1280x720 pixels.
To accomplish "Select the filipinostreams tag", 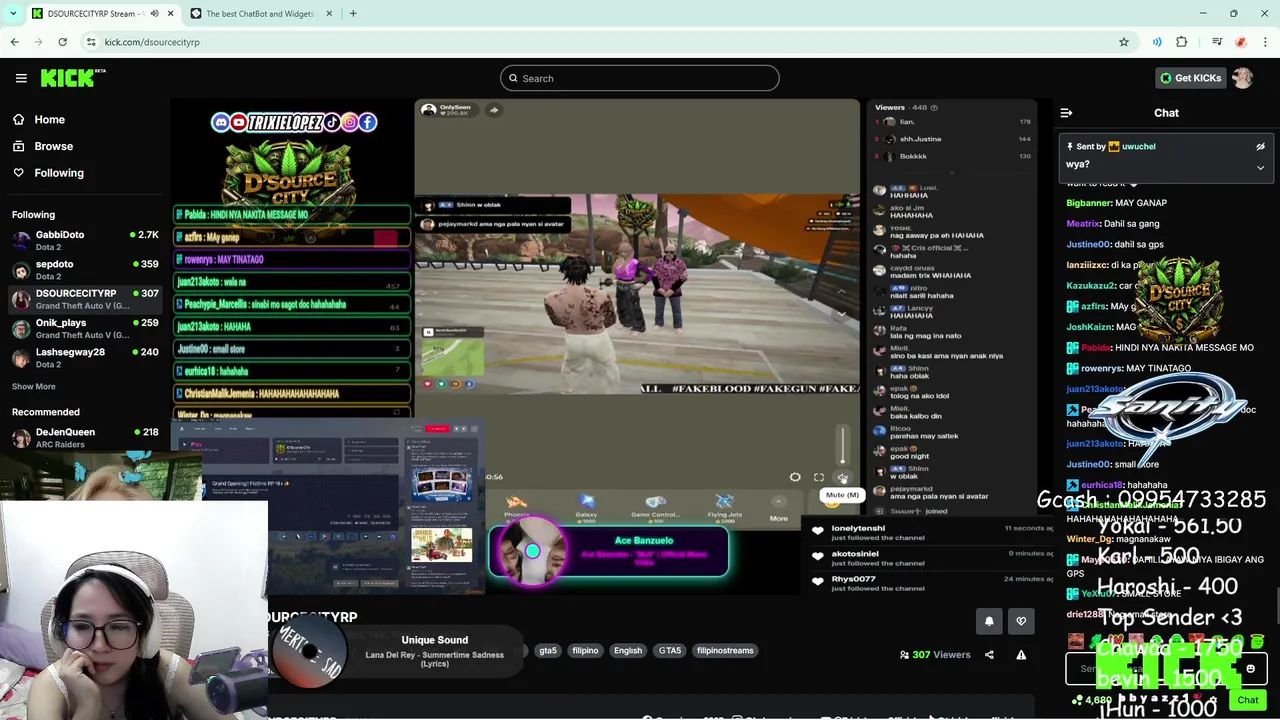I will point(725,651).
